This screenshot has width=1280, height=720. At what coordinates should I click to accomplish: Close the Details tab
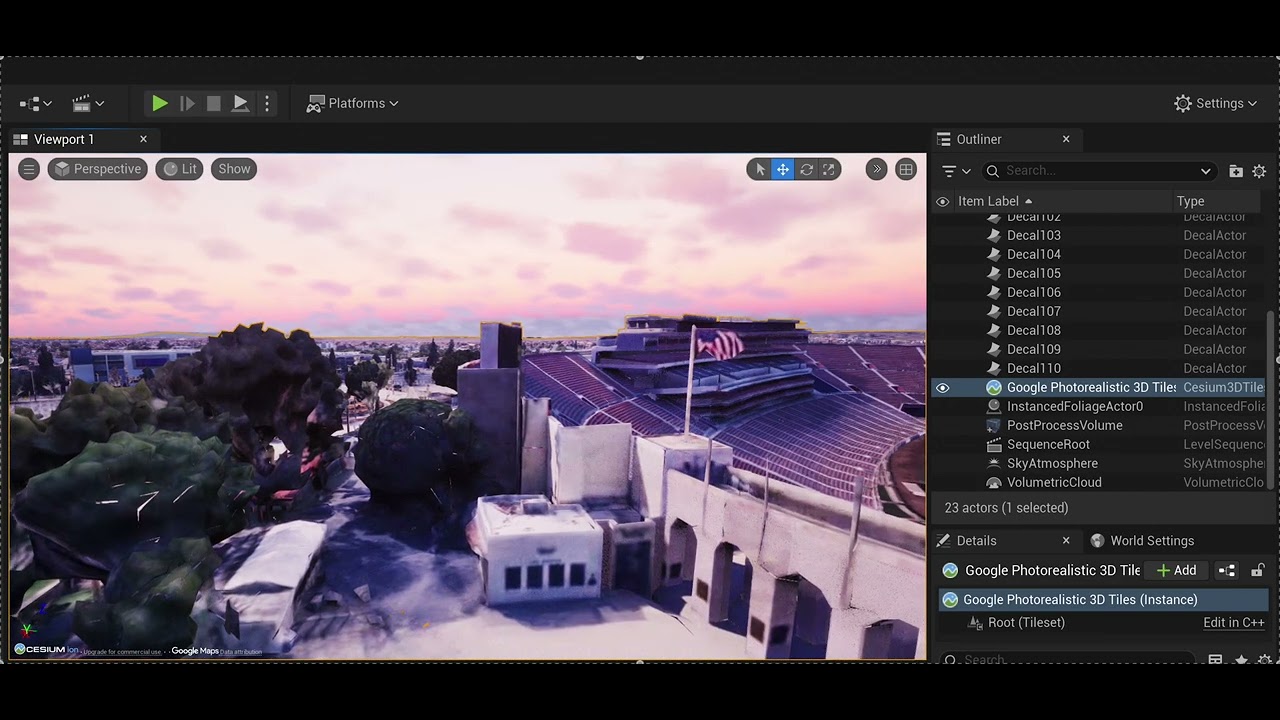coord(1066,540)
